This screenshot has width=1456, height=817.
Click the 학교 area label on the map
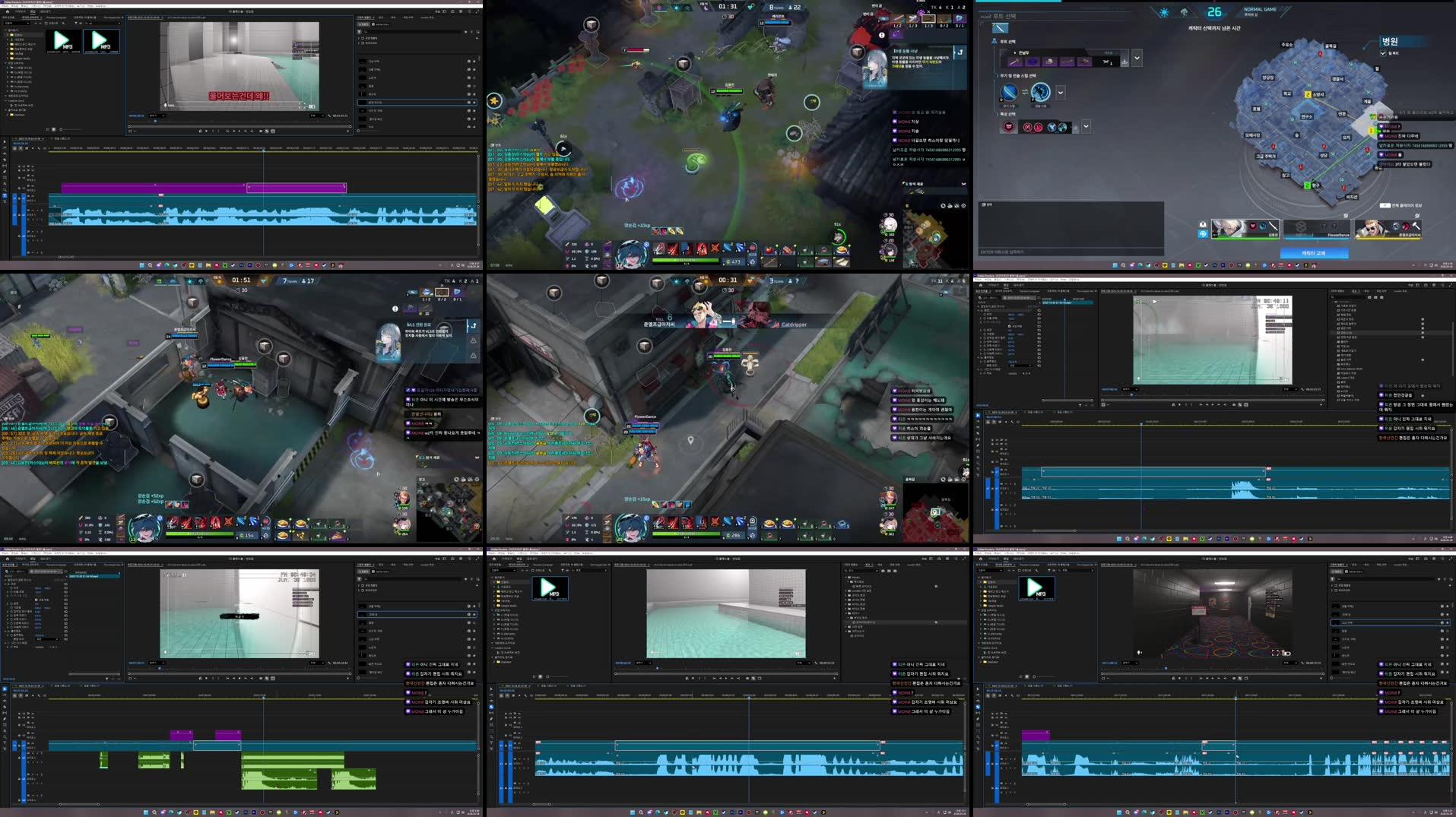tap(1287, 93)
